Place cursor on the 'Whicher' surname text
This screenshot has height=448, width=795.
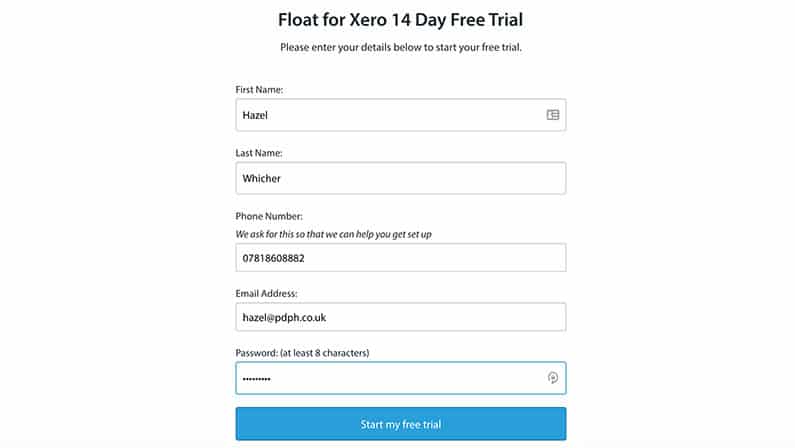pos(261,178)
